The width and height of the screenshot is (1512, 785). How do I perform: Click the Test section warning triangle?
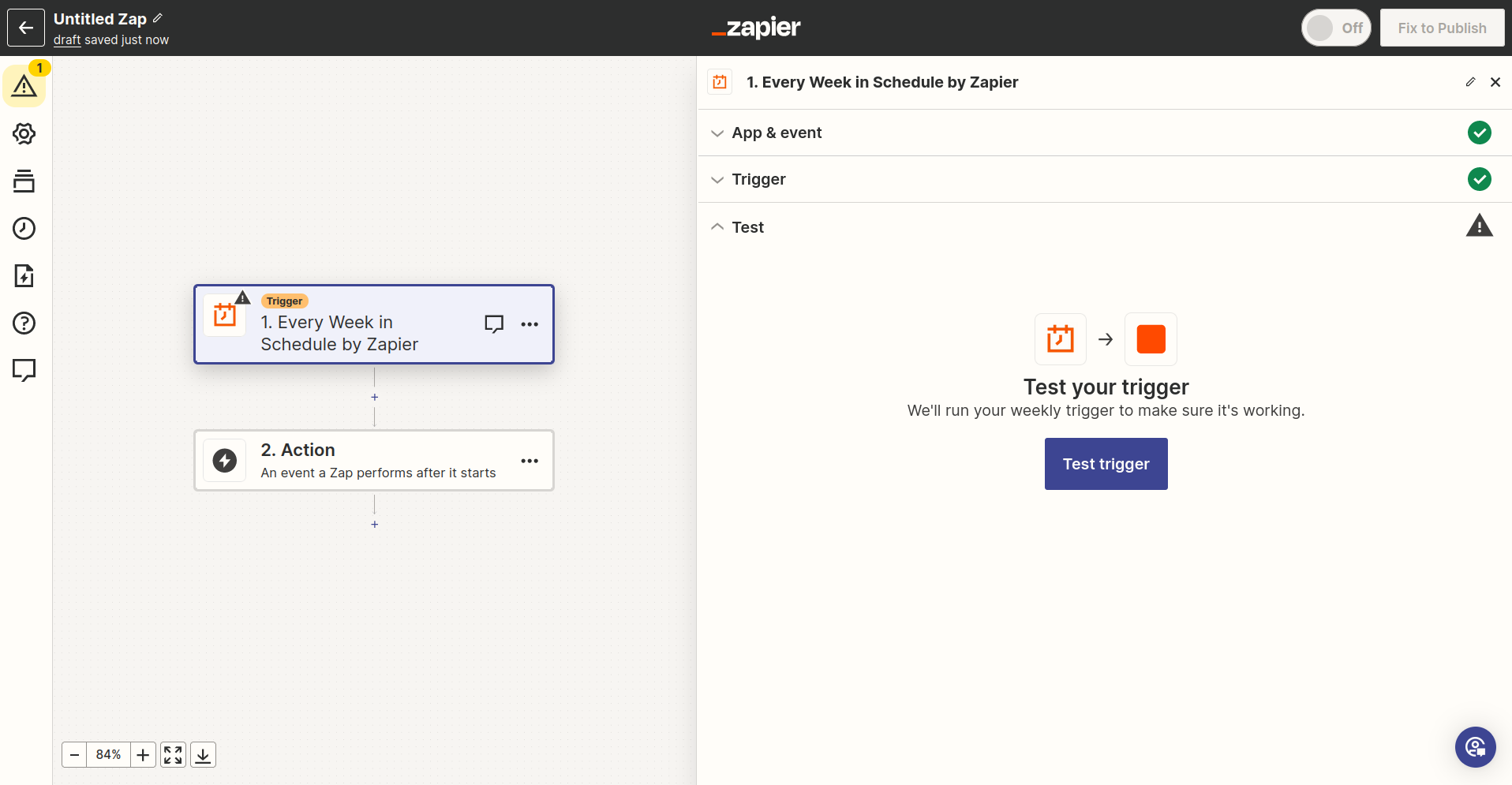pos(1480,226)
